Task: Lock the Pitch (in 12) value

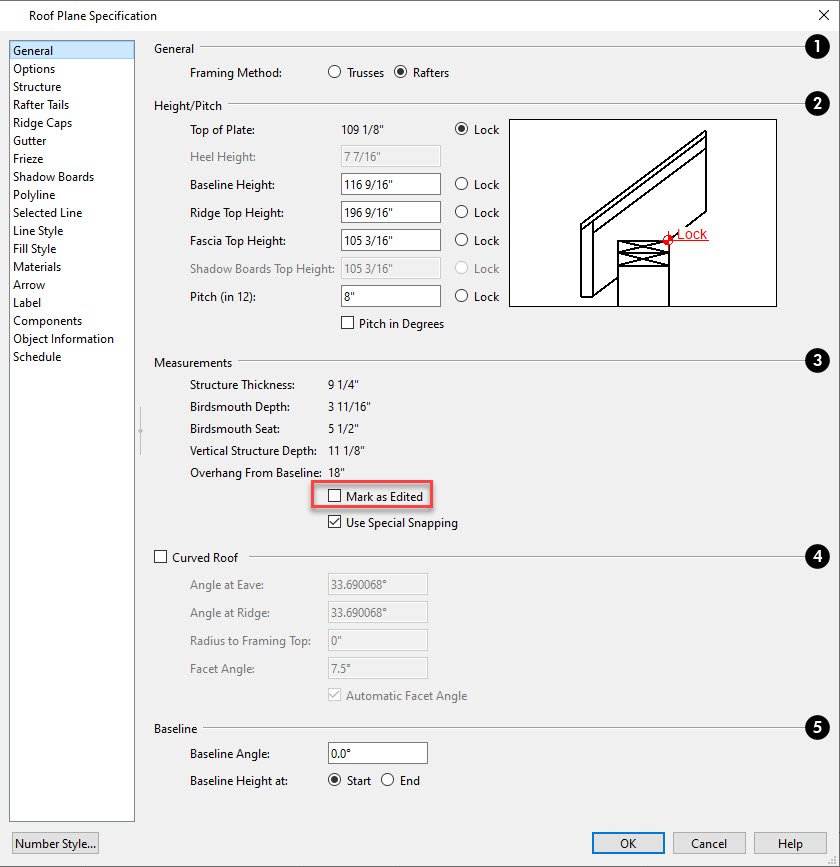Action: point(461,296)
